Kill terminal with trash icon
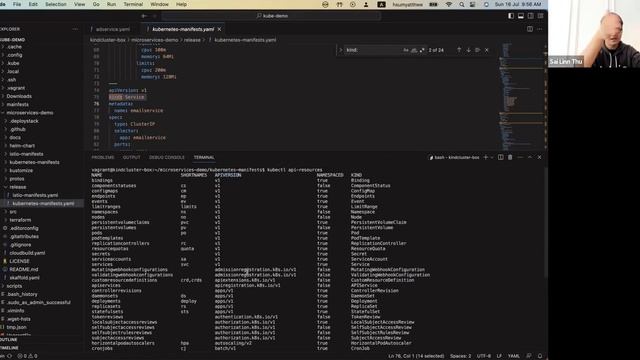The width and height of the screenshot is (640, 360). click(x=510, y=157)
